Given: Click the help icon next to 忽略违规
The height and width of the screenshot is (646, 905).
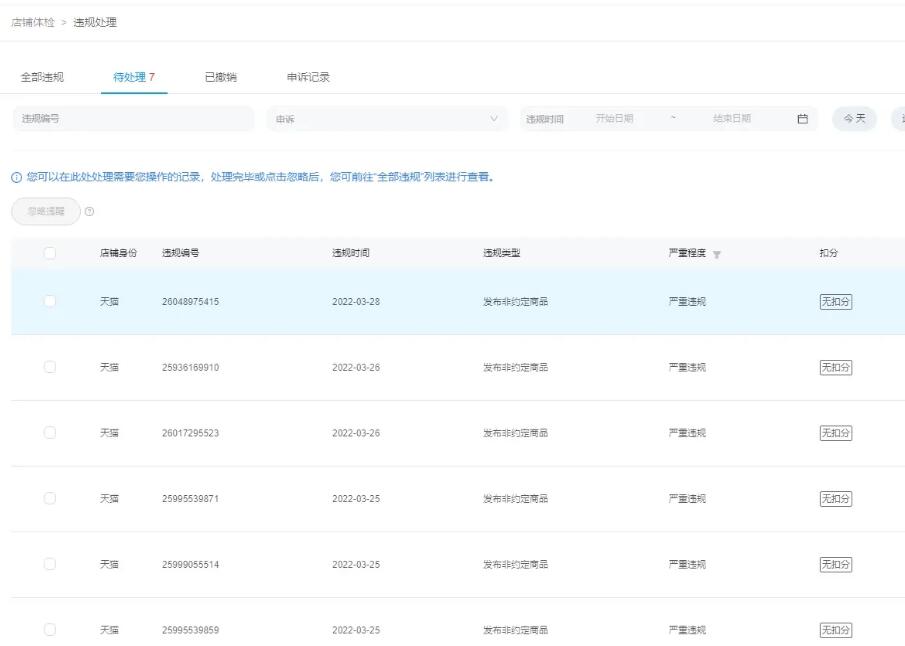Looking at the screenshot, I should coord(89,211).
